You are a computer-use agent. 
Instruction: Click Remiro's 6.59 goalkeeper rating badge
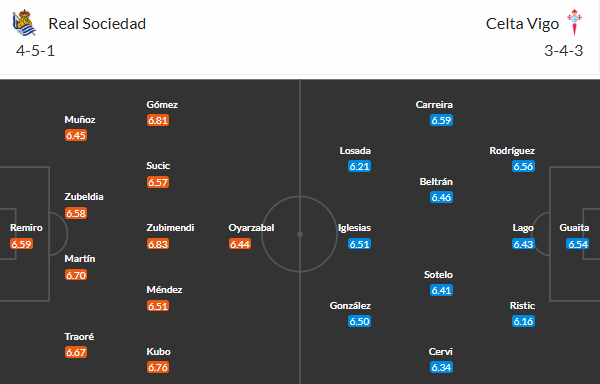pos(21,244)
